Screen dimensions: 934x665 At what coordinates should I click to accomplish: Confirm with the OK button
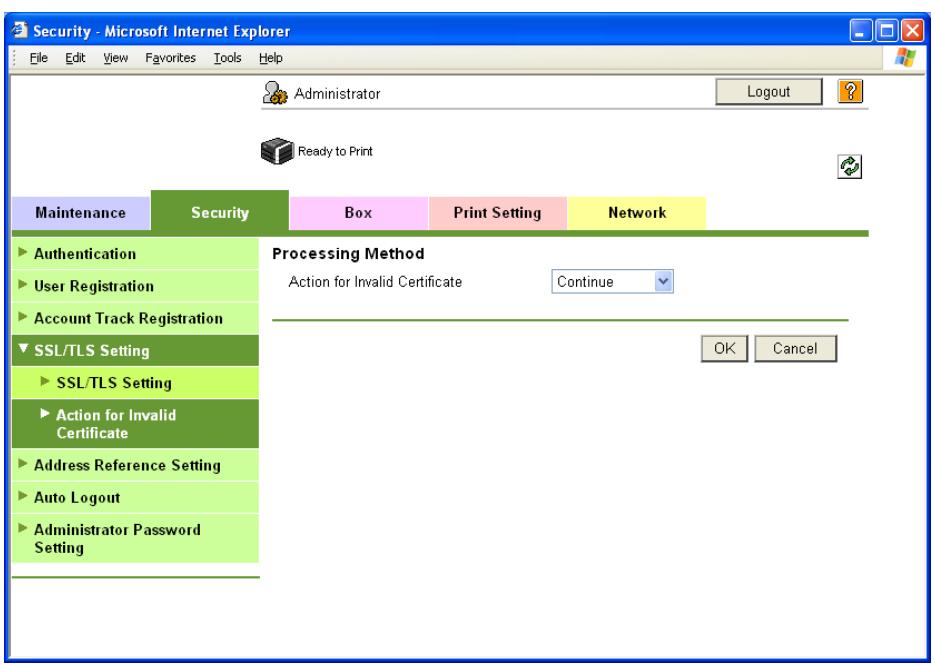pos(724,349)
